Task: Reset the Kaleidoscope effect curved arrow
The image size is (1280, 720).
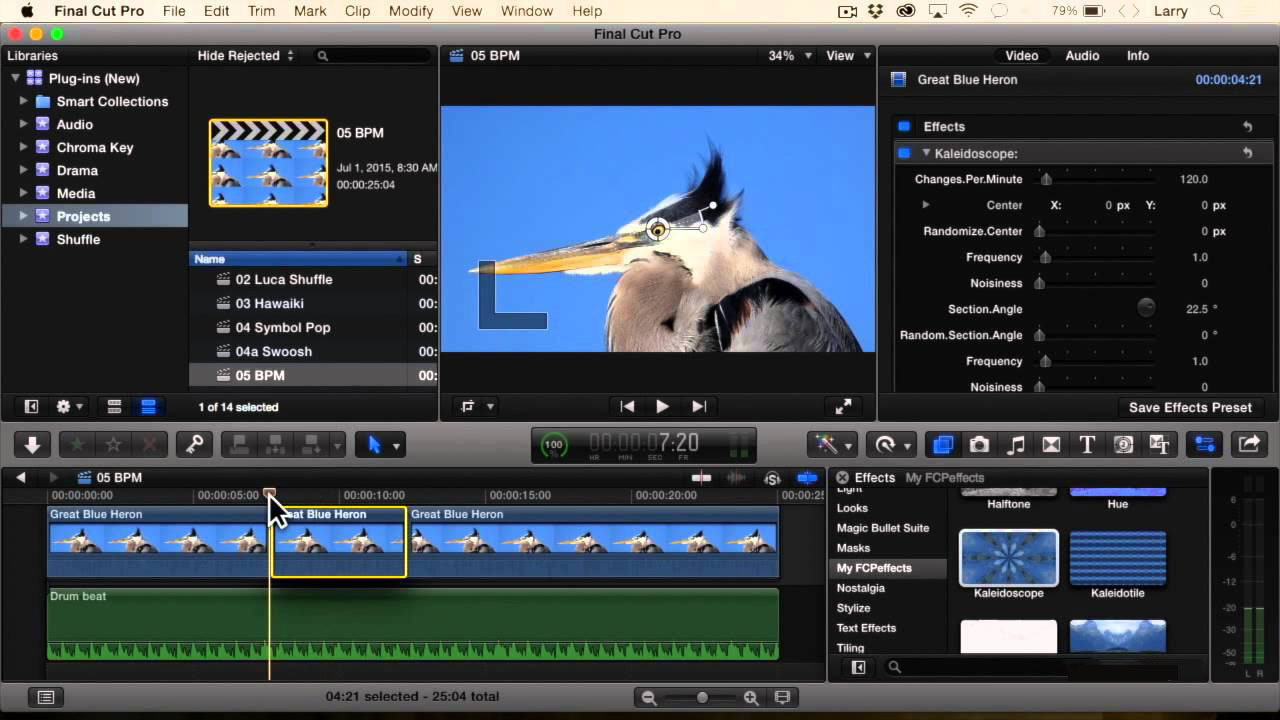Action: click(1247, 153)
